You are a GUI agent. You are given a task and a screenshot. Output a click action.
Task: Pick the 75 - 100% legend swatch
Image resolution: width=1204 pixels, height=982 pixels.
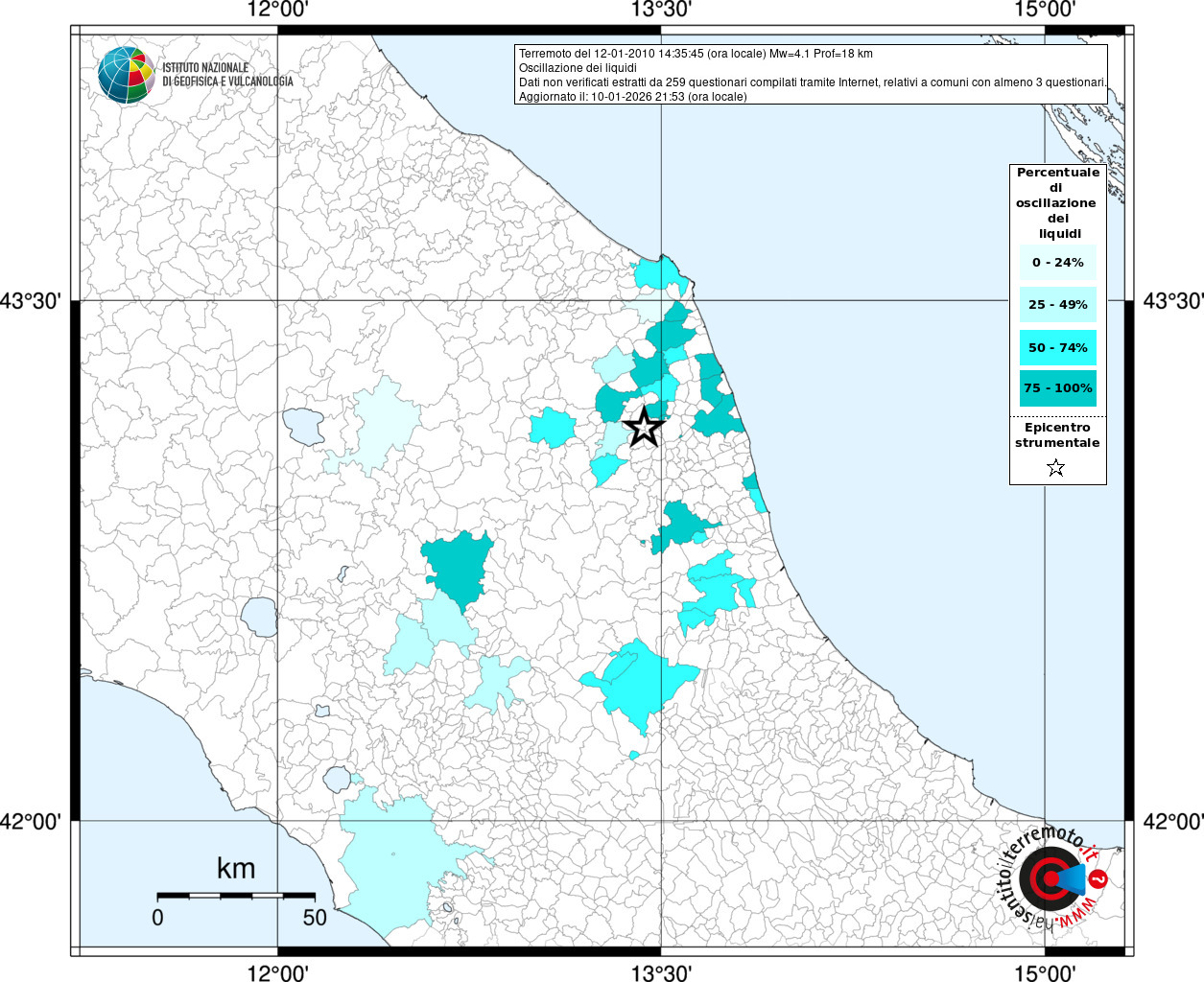(x=1057, y=388)
